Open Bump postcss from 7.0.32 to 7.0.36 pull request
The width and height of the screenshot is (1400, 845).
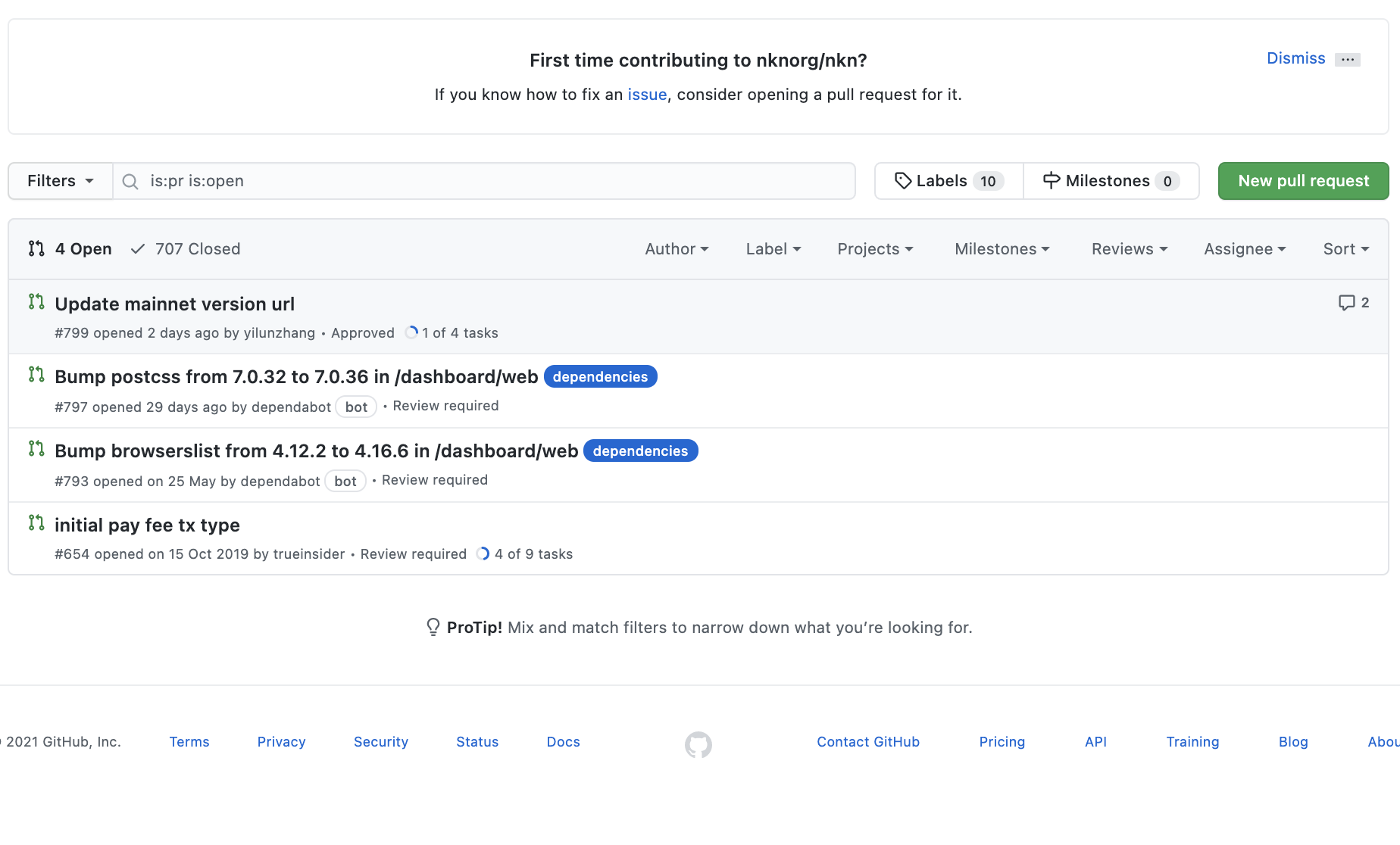point(296,376)
